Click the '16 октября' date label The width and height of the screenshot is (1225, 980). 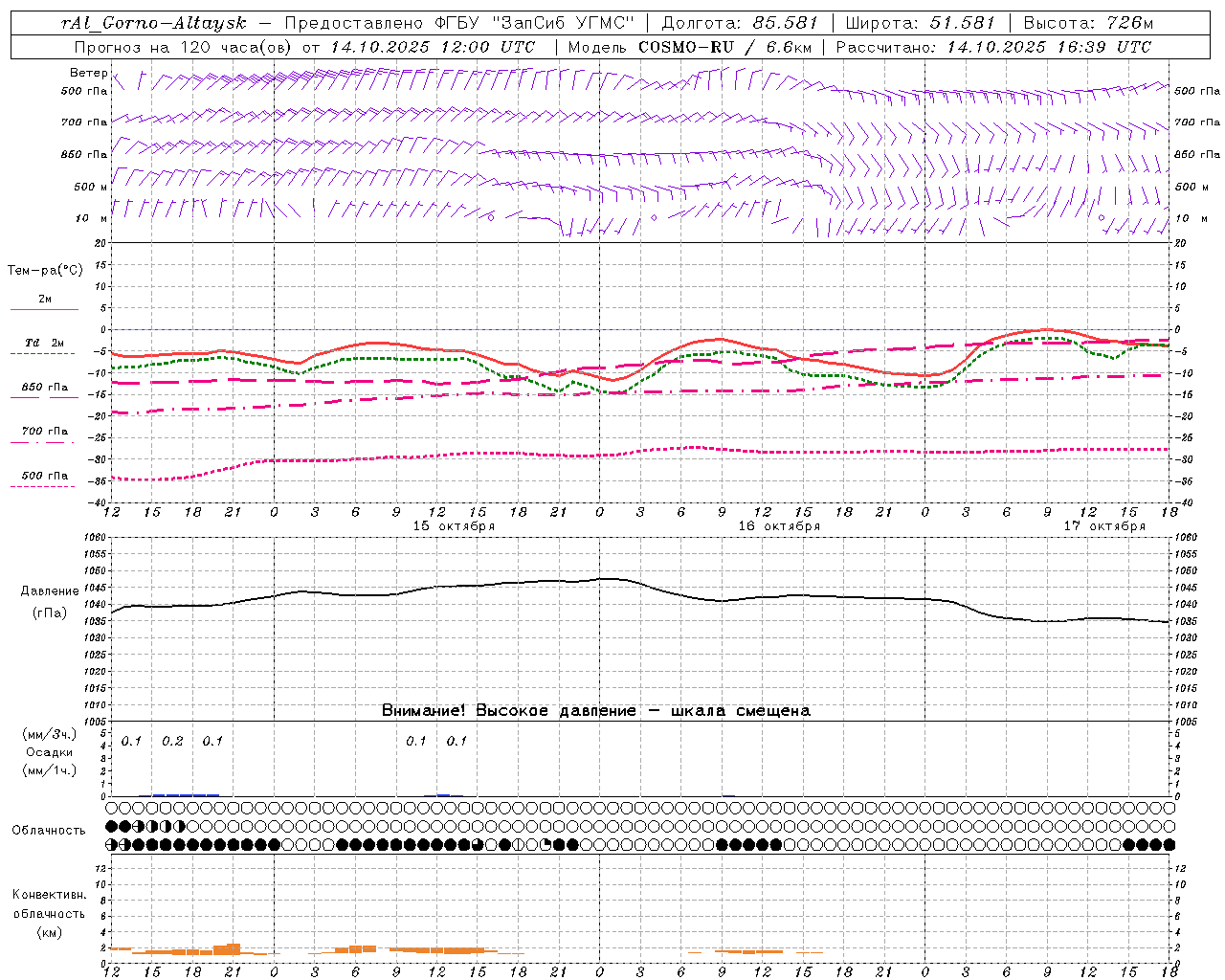[x=779, y=526]
